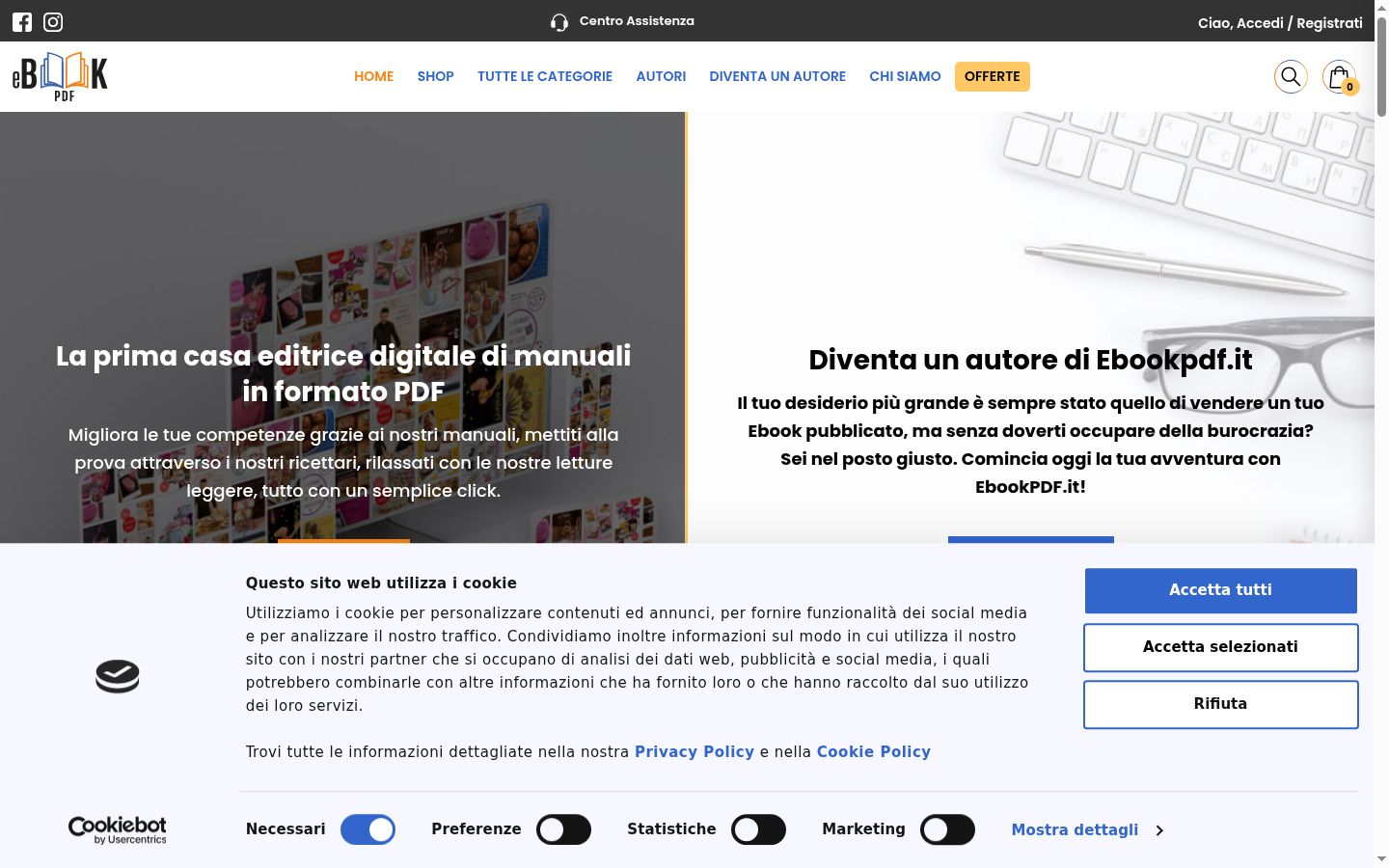Go to HOME in navigation menu

(x=373, y=76)
